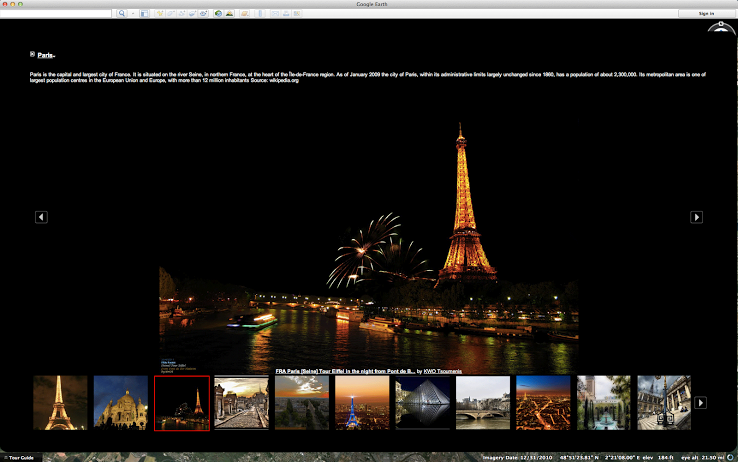This screenshot has height=462, width=738.
Task: Click the print toolbar icon
Action: tap(286, 14)
